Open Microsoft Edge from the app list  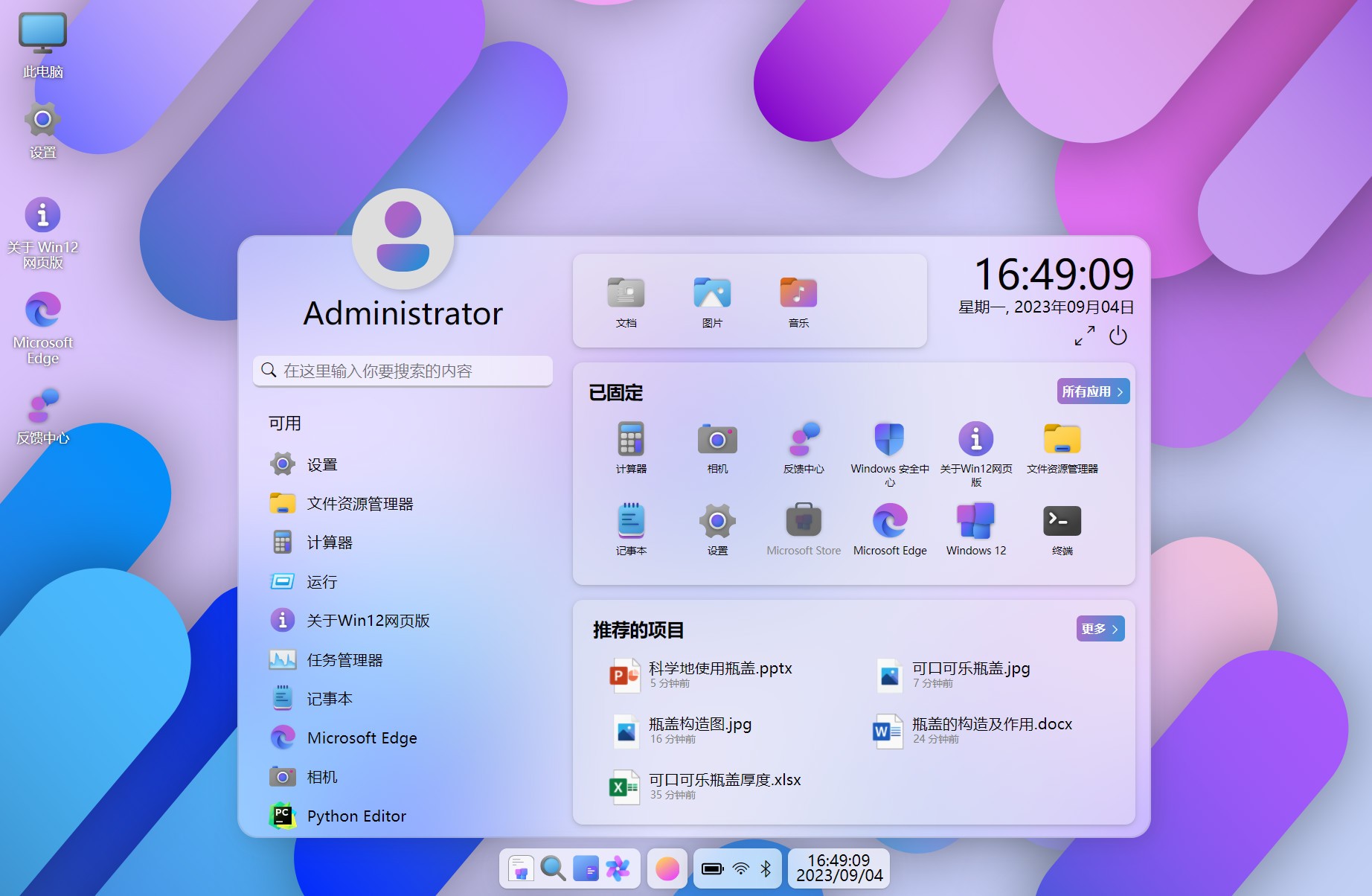tap(403, 738)
